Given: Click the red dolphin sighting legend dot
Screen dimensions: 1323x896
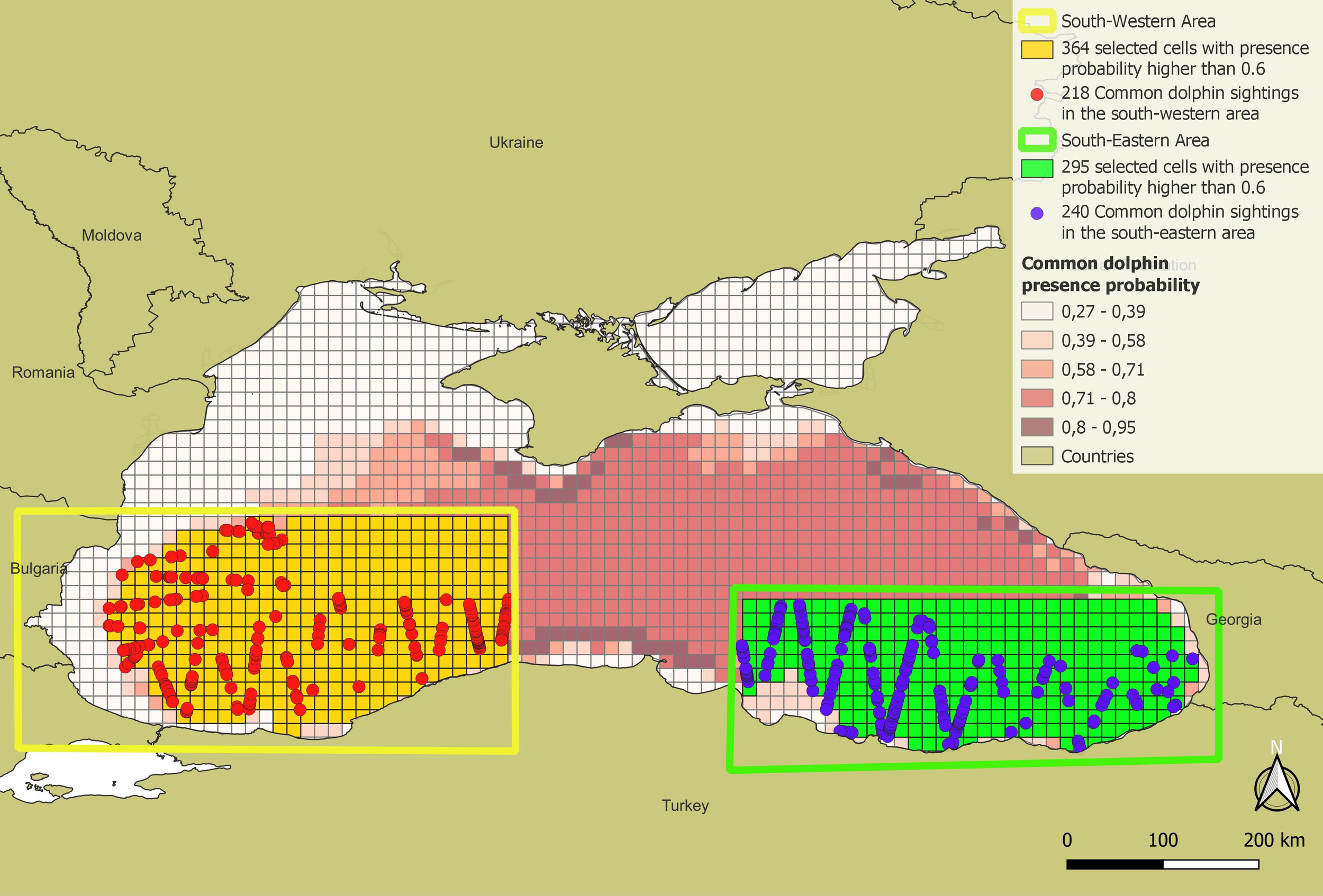Looking at the screenshot, I should [x=1037, y=95].
